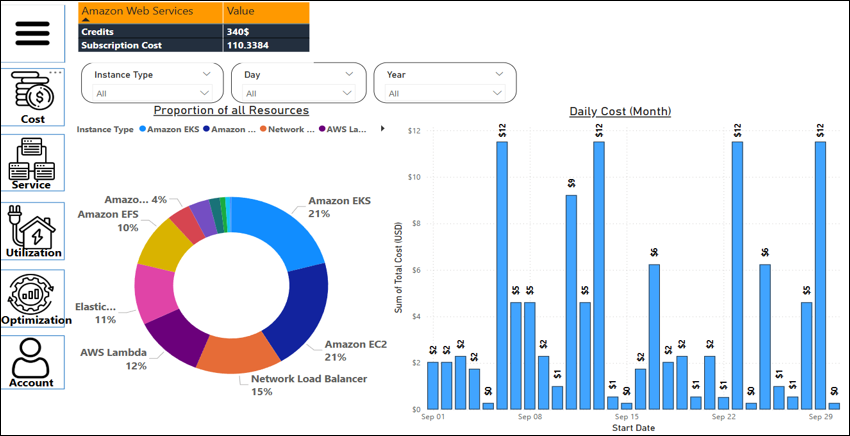Open the Day All dropdown
The width and height of the screenshot is (850, 436).
[x=299, y=93]
